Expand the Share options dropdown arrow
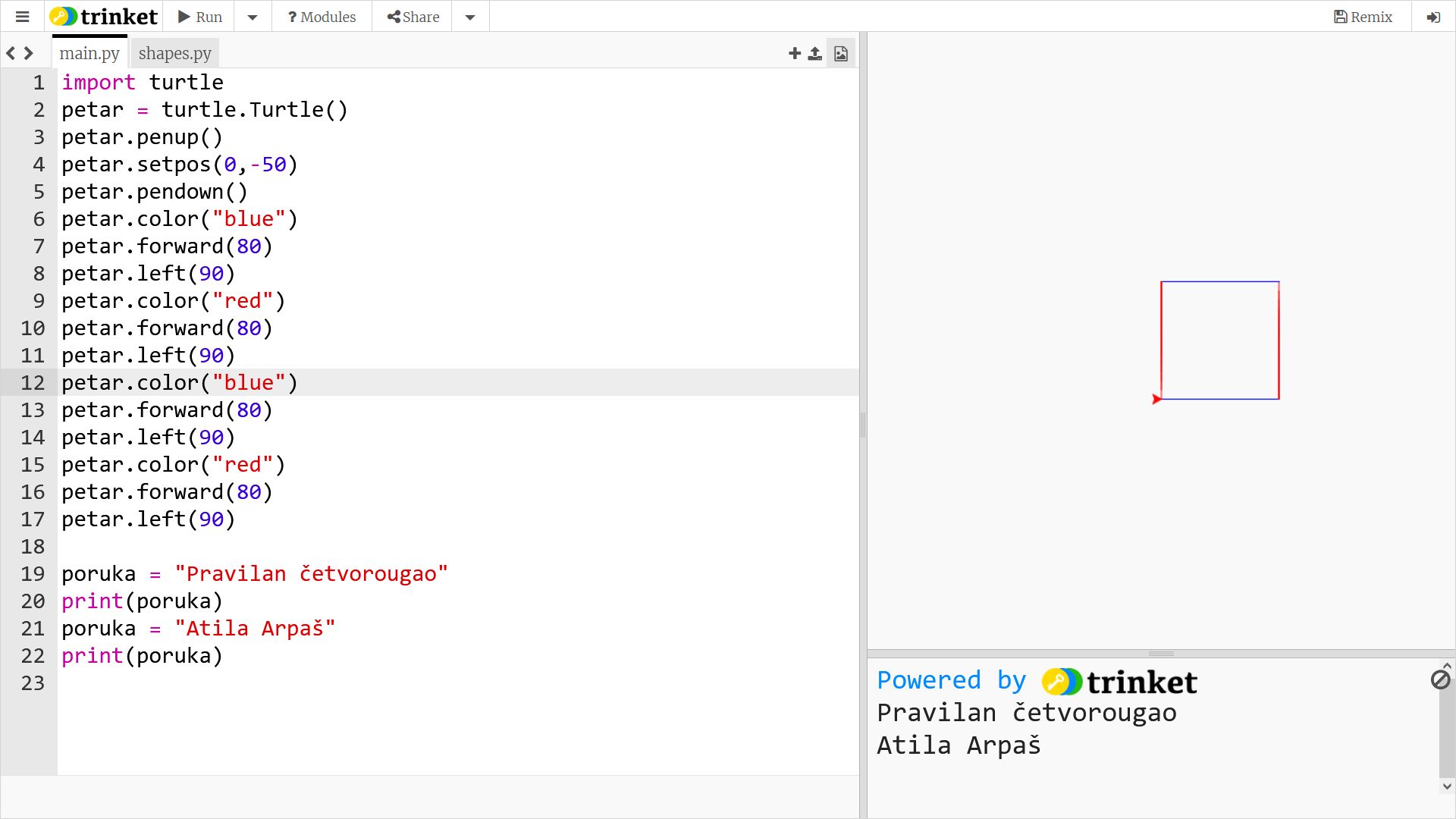Image resolution: width=1456 pixels, height=819 pixels. (470, 17)
